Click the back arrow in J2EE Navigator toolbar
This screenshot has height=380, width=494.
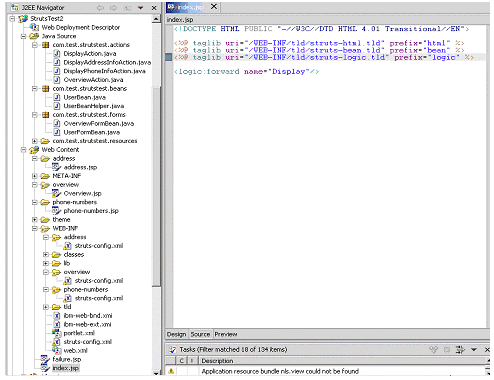click(x=100, y=8)
